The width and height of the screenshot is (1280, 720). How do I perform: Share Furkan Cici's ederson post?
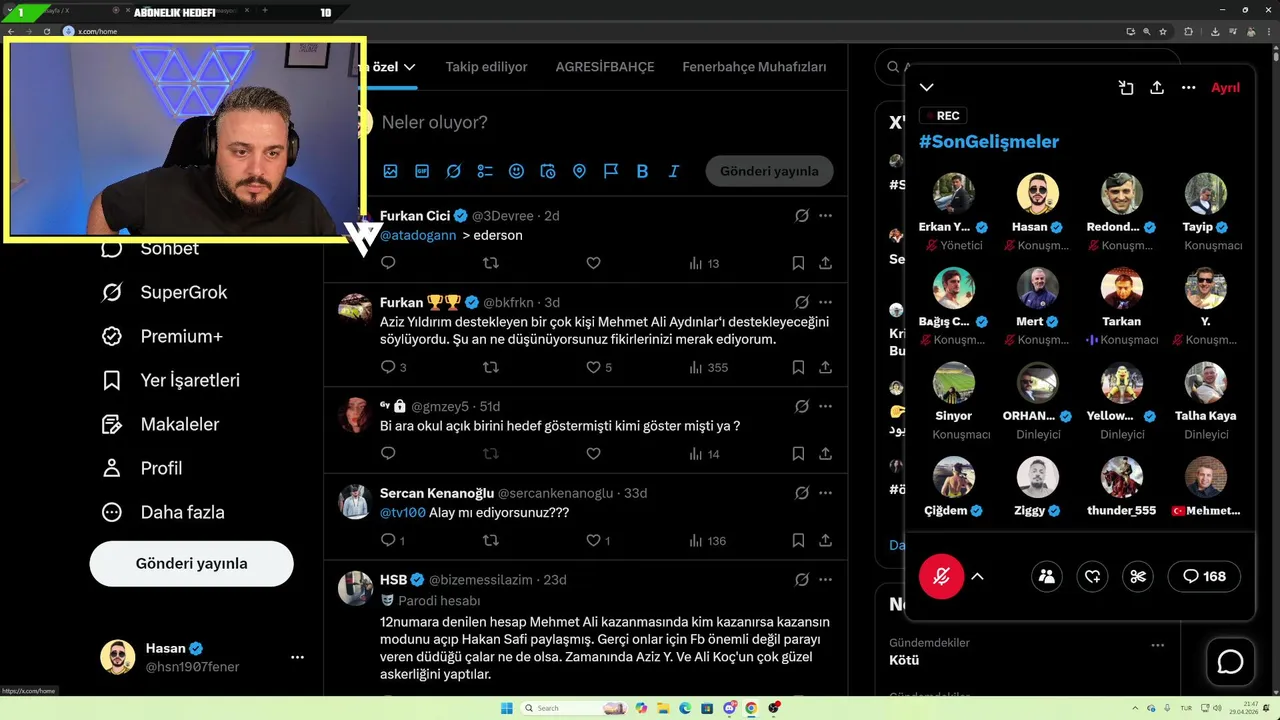tap(825, 263)
